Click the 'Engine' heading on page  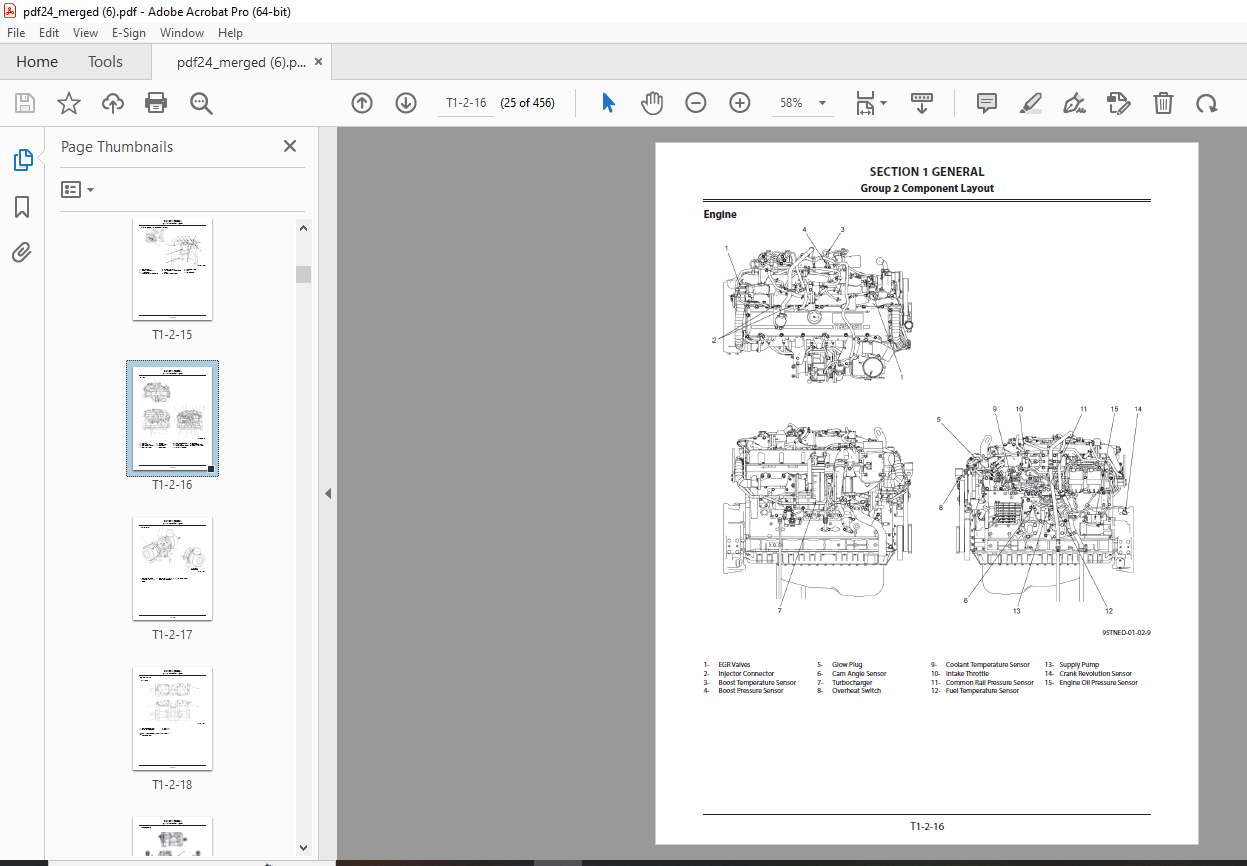point(720,215)
